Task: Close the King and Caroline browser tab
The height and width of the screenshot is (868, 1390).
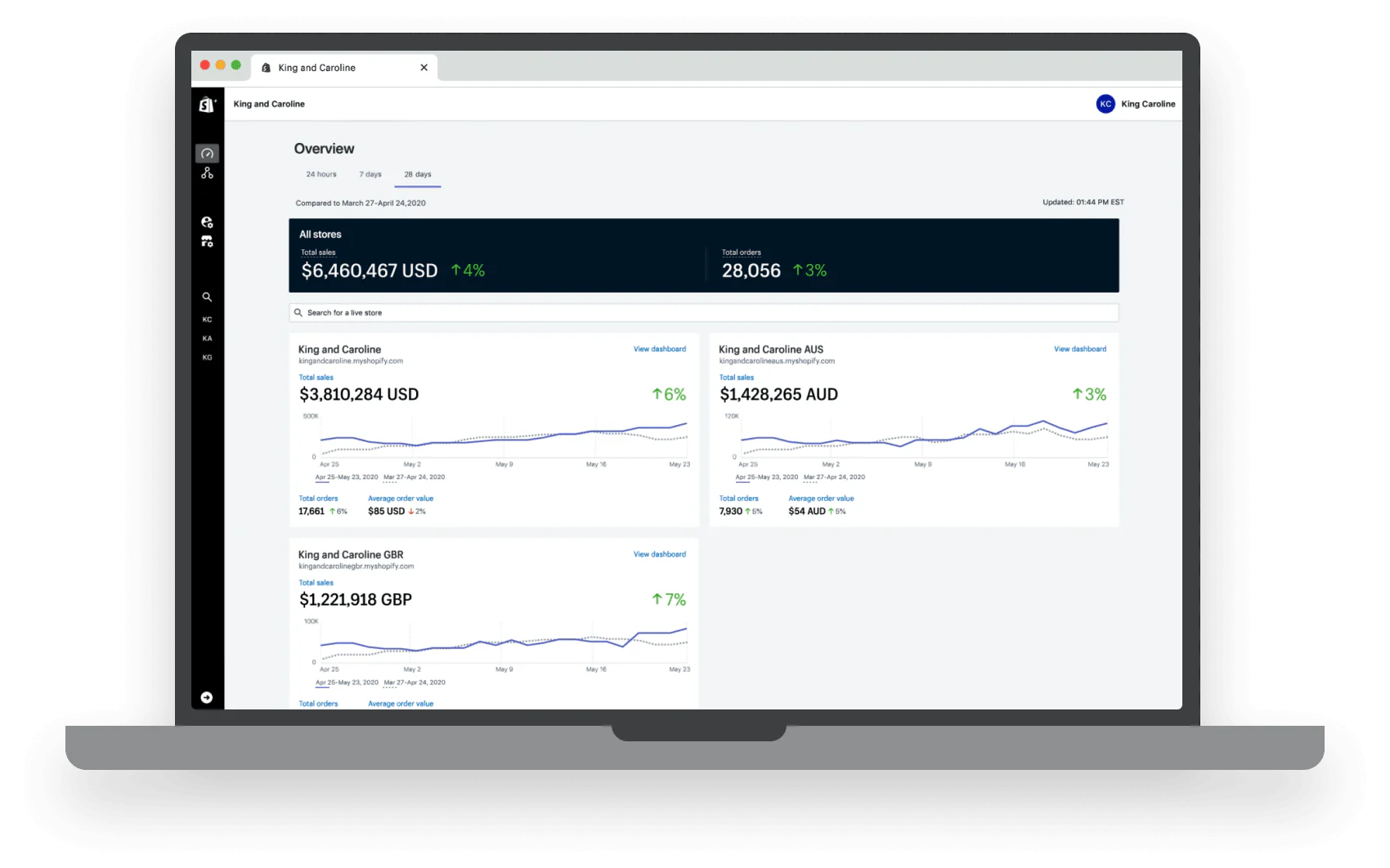Action: pyautogui.click(x=424, y=68)
